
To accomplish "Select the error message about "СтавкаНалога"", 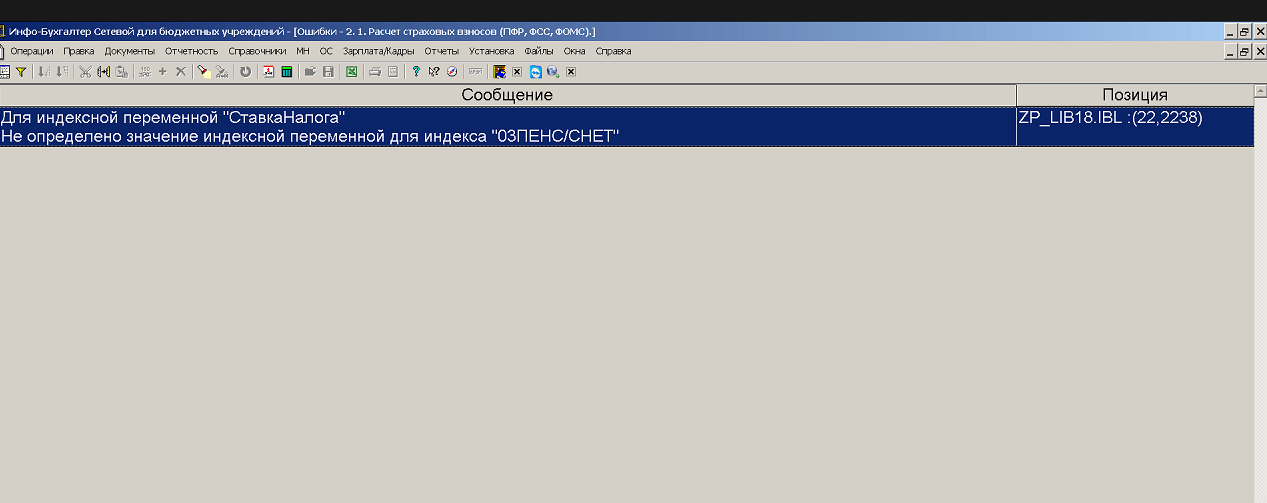I will [507, 126].
